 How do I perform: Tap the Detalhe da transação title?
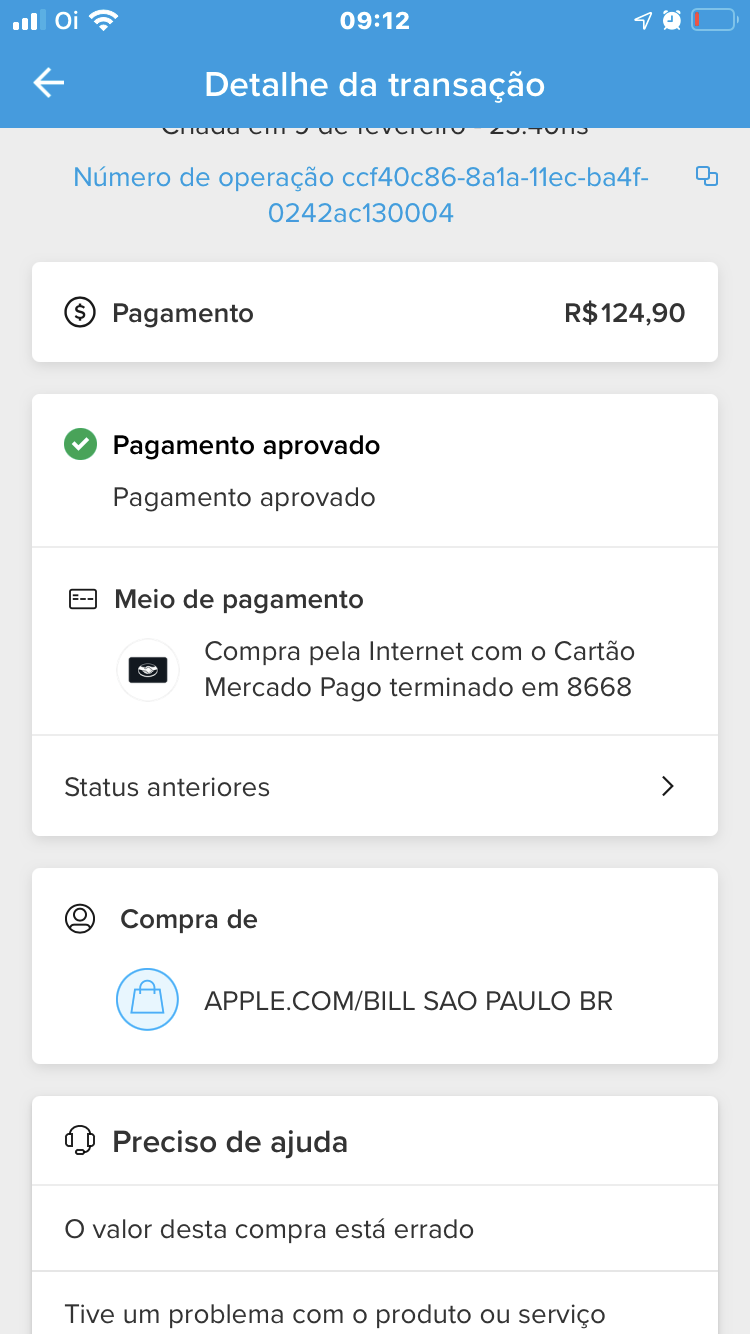(x=375, y=84)
